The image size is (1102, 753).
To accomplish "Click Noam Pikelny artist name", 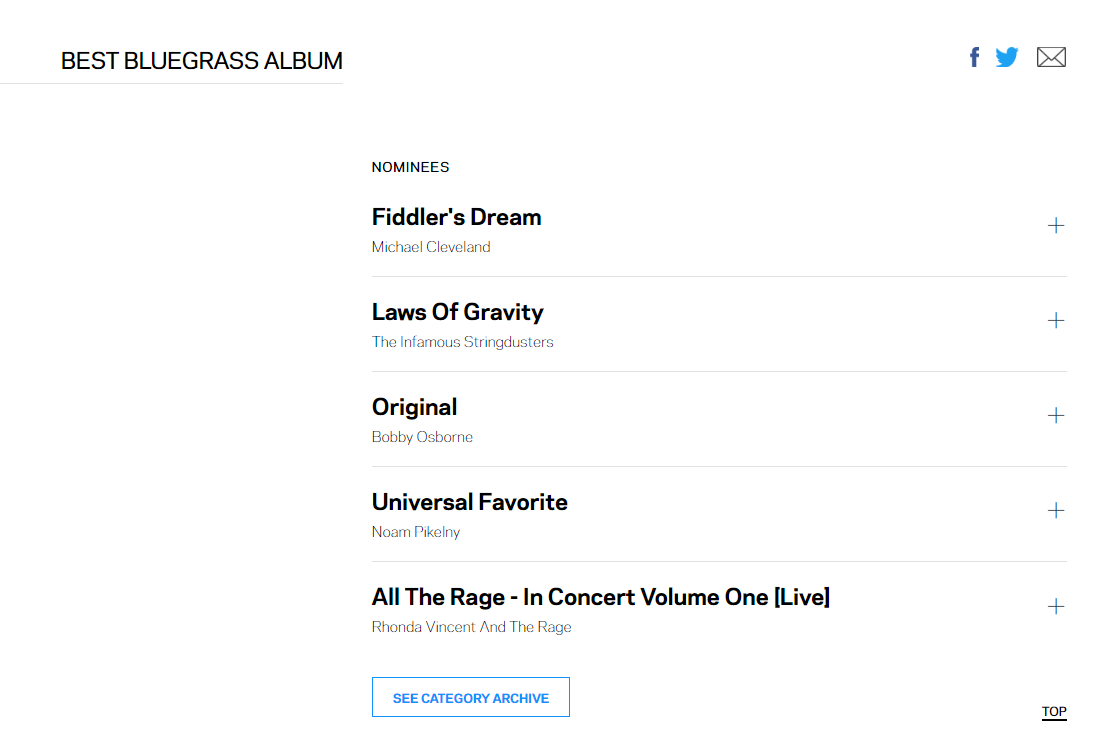I will pos(416,532).
